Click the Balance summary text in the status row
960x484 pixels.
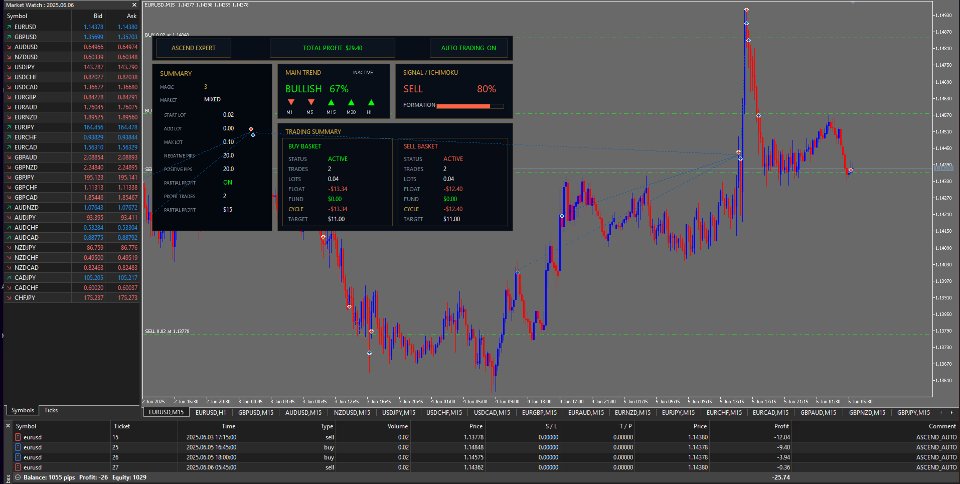pyautogui.click(x=84, y=477)
